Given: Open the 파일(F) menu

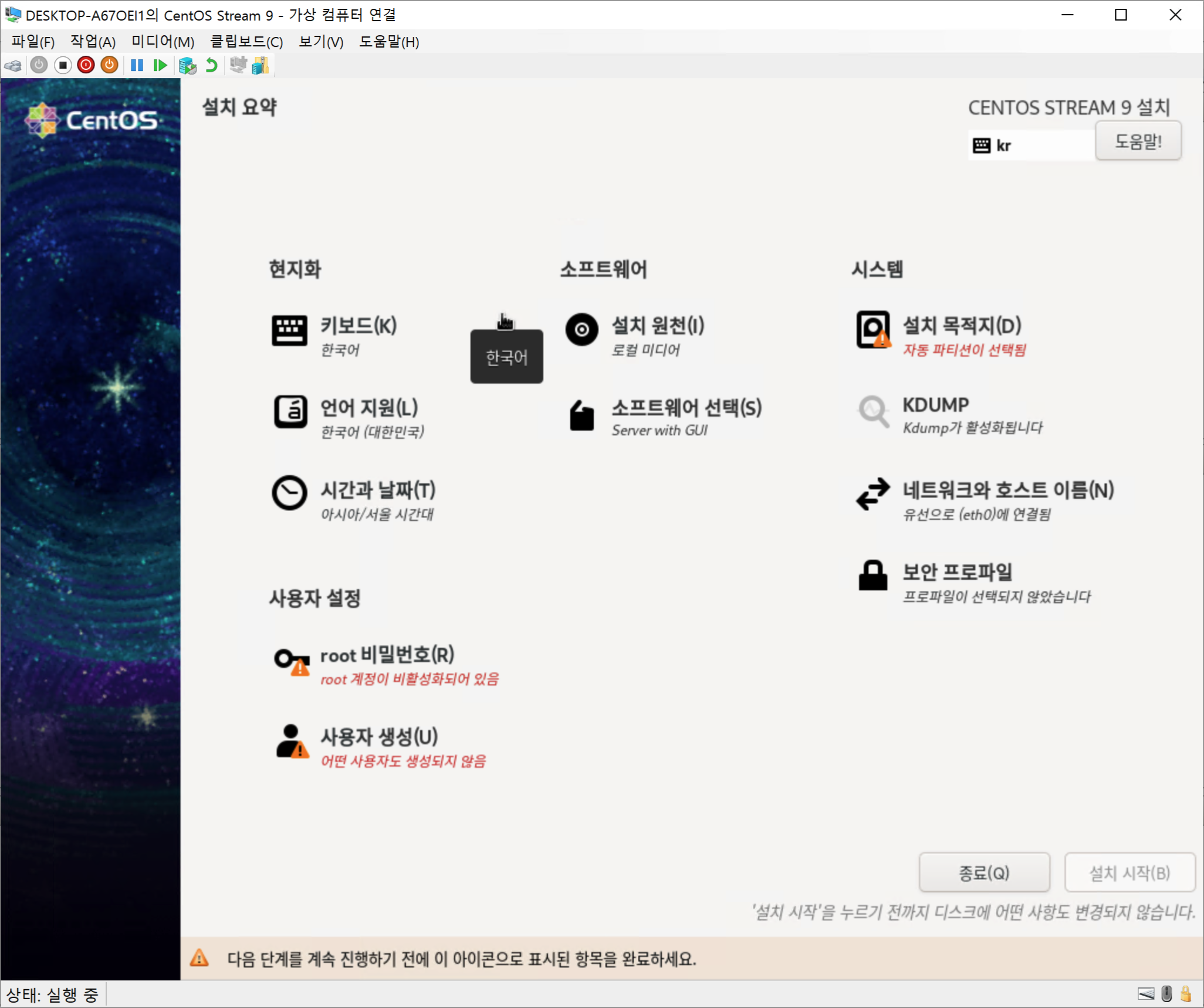Looking at the screenshot, I should point(33,42).
